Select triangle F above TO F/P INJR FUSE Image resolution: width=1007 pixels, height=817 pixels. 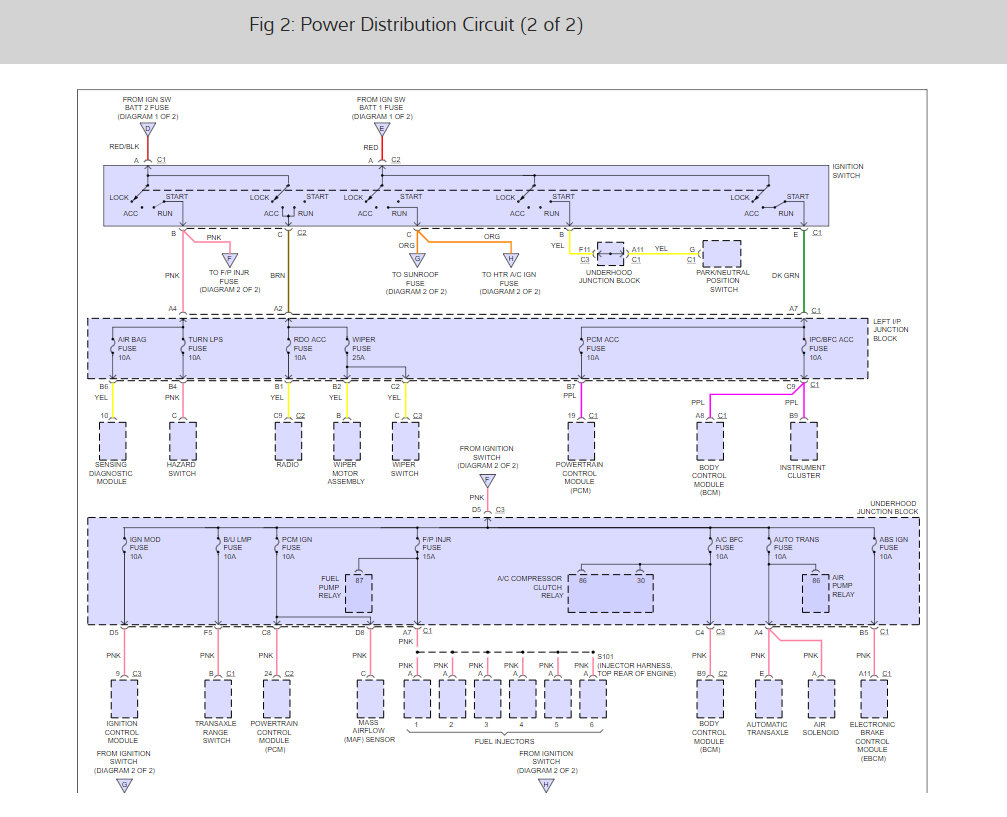(x=230, y=260)
